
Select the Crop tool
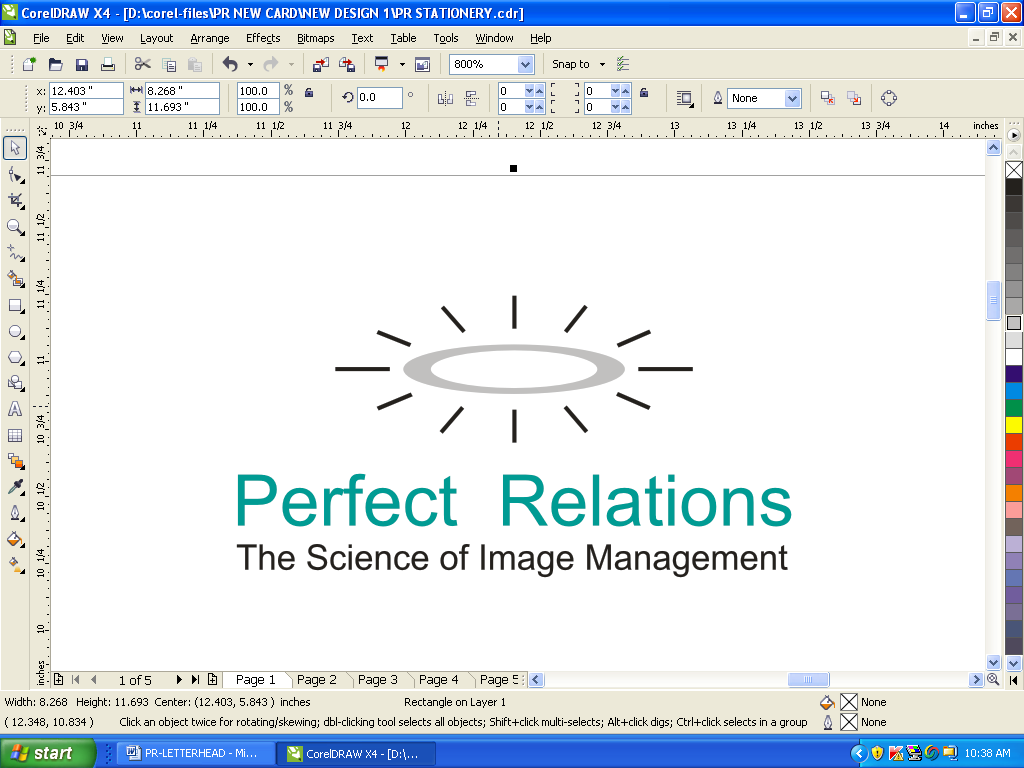point(15,200)
